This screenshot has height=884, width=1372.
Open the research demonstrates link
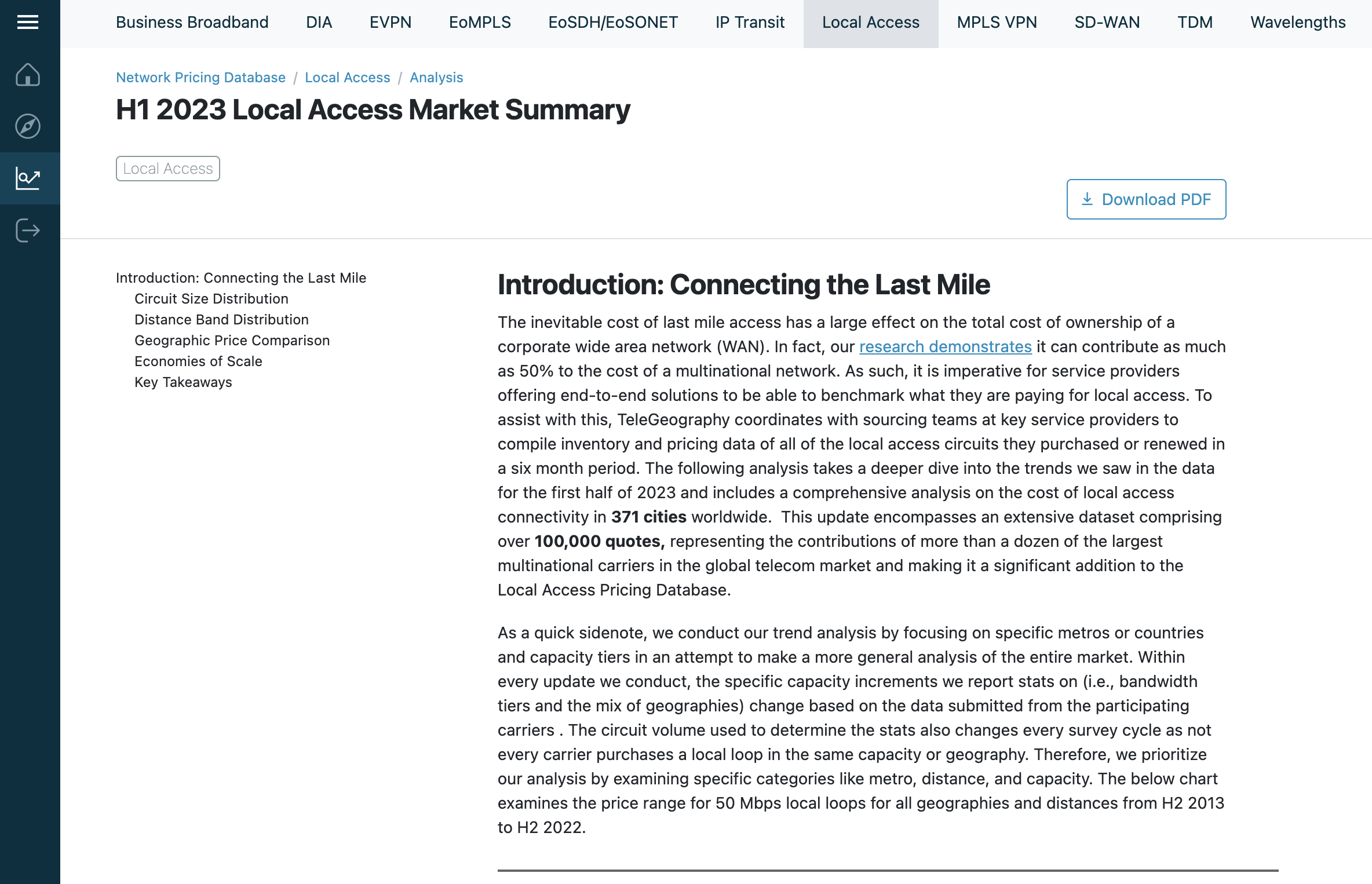[x=945, y=346]
